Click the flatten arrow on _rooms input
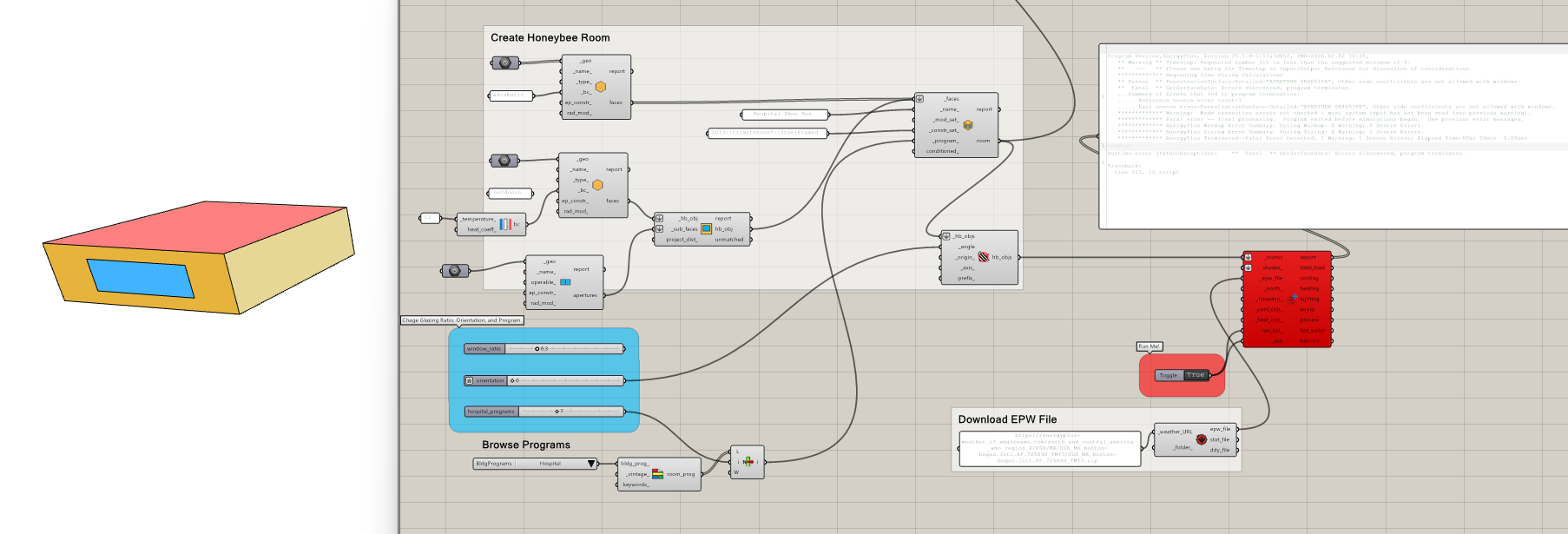 pyautogui.click(x=1248, y=258)
